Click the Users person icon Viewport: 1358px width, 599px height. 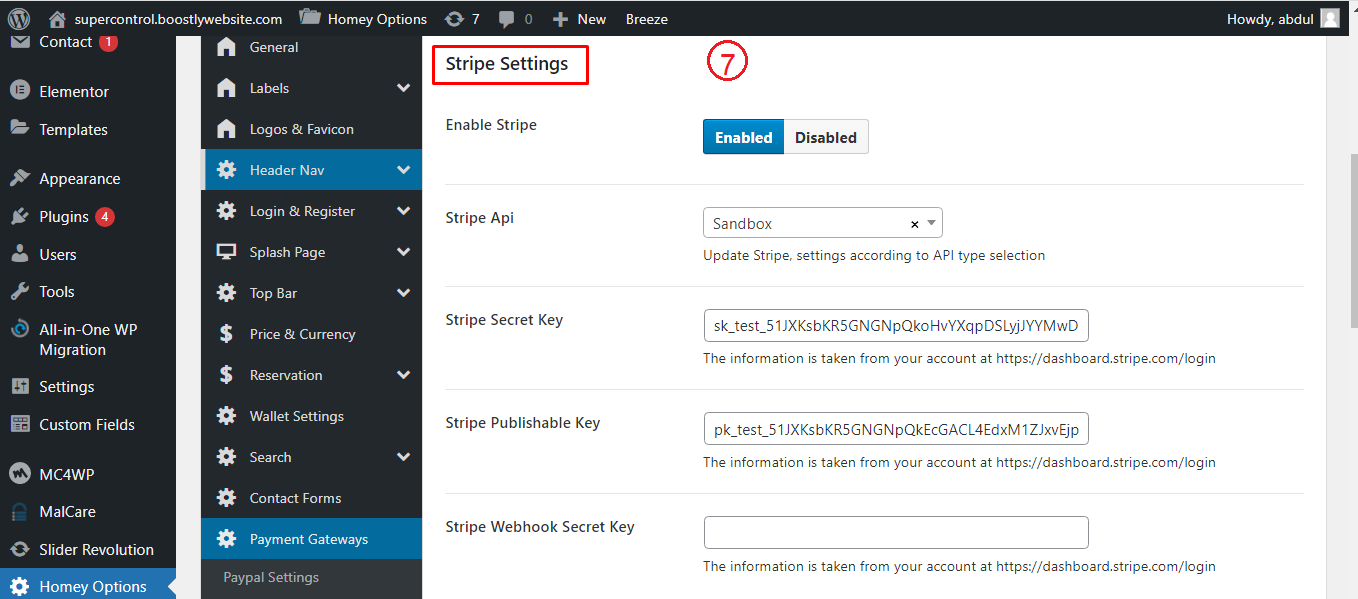coord(19,254)
